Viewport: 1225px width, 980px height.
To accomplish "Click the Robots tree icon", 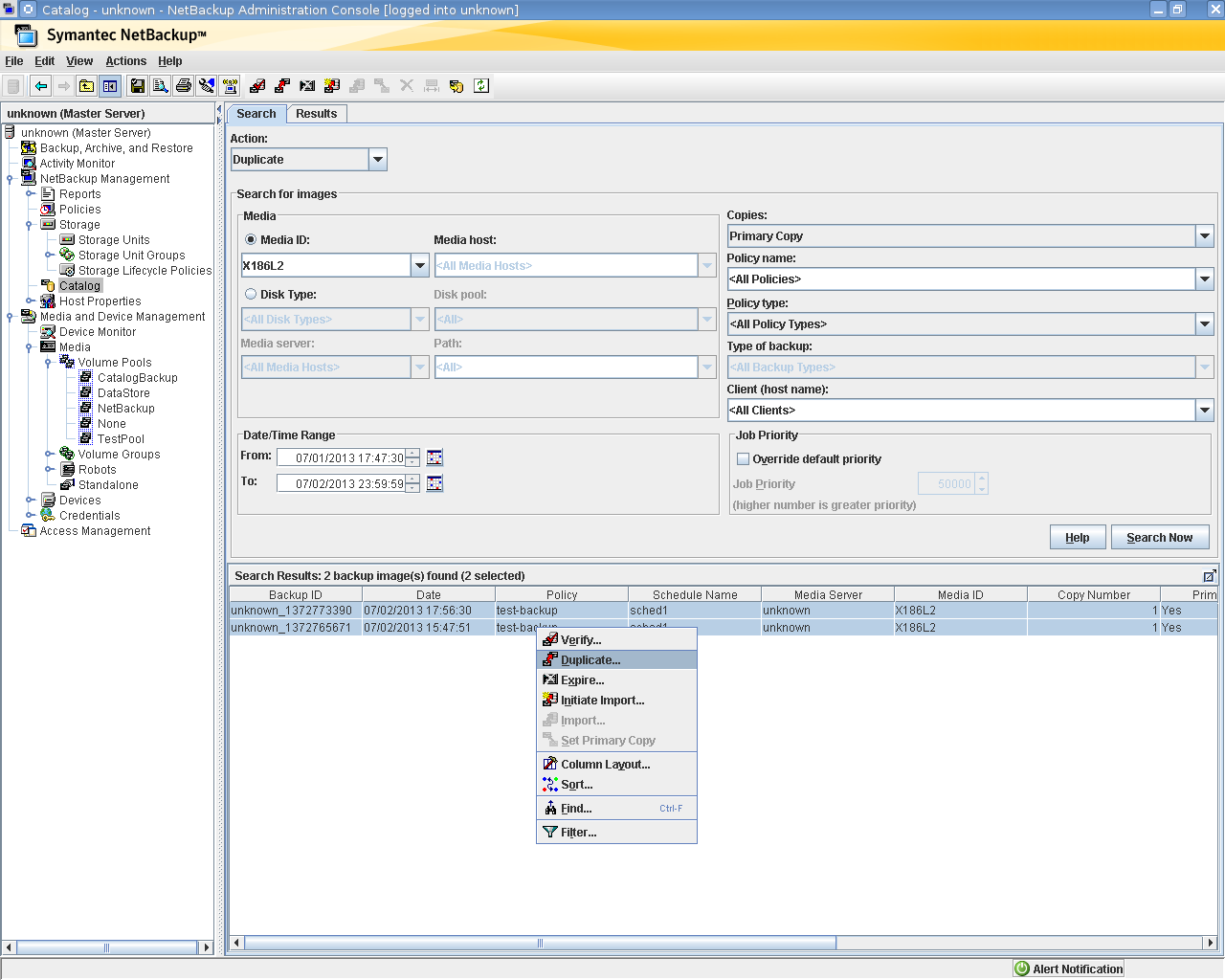I will (x=67, y=470).
